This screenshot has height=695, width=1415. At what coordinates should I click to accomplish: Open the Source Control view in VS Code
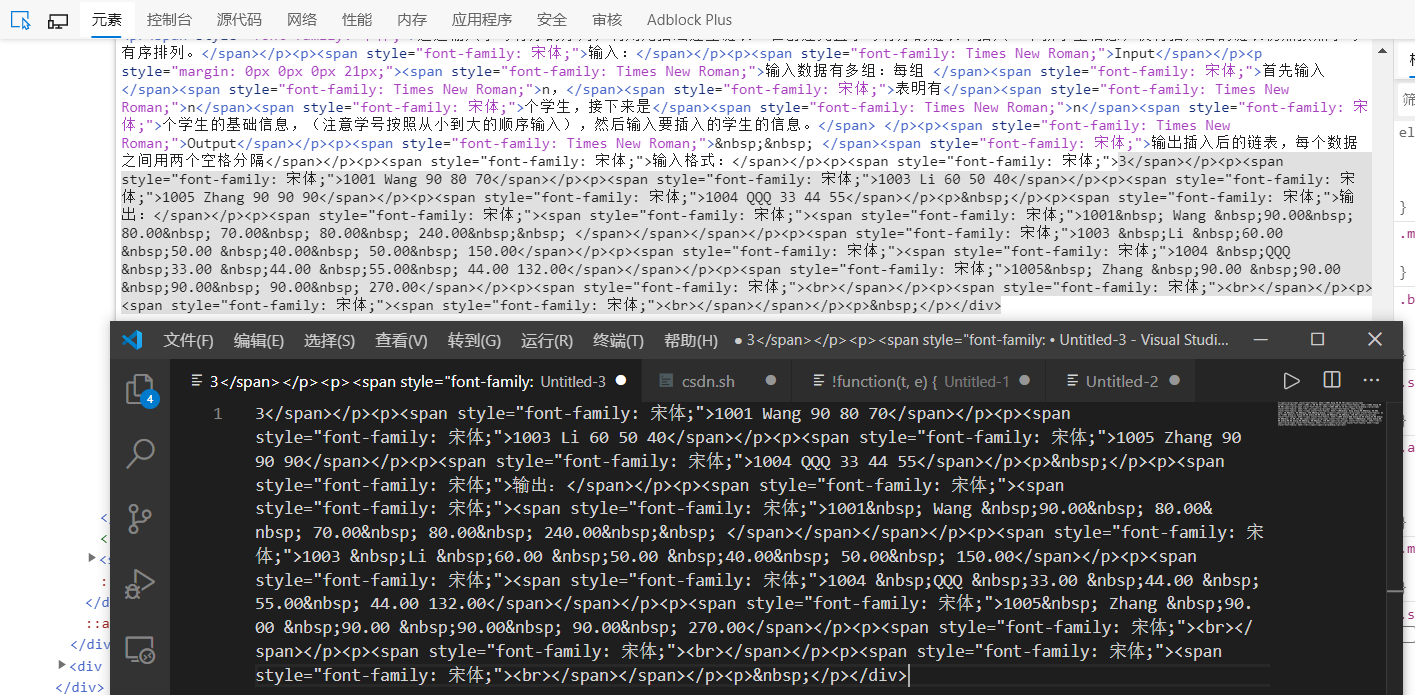141,518
